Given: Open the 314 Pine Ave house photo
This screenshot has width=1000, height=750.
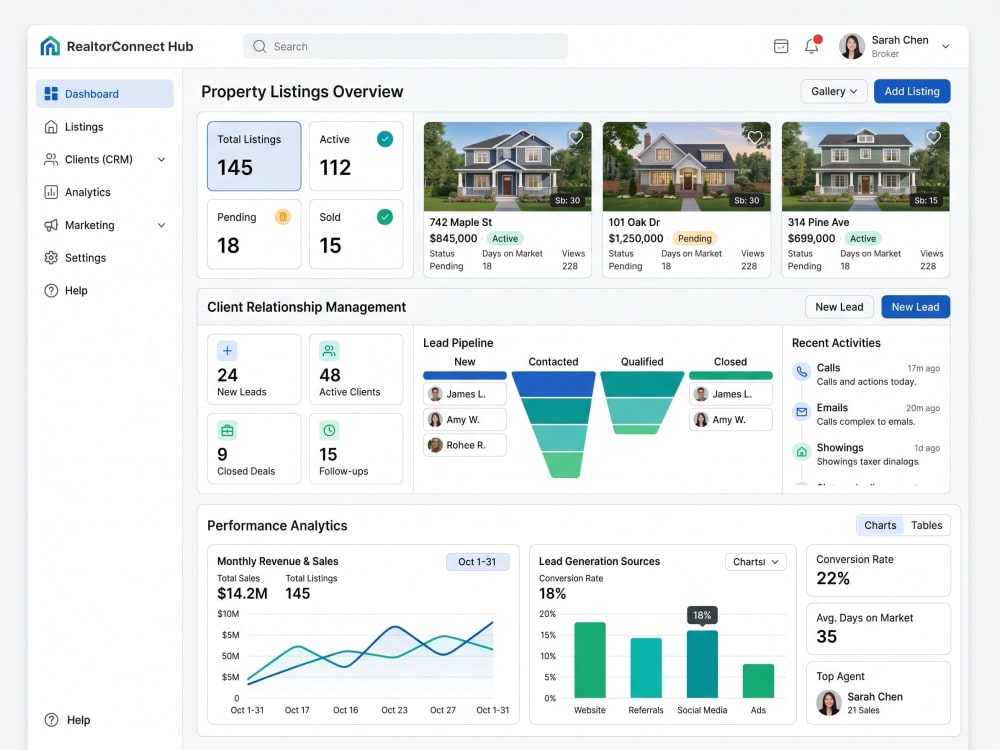Looking at the screenshot, I should pyautogui.click(x=865, y=166).
